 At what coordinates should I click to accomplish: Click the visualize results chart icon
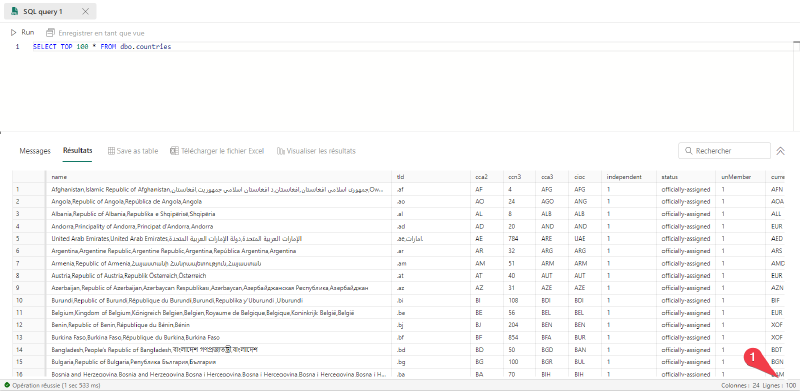(x=281, y=151)
